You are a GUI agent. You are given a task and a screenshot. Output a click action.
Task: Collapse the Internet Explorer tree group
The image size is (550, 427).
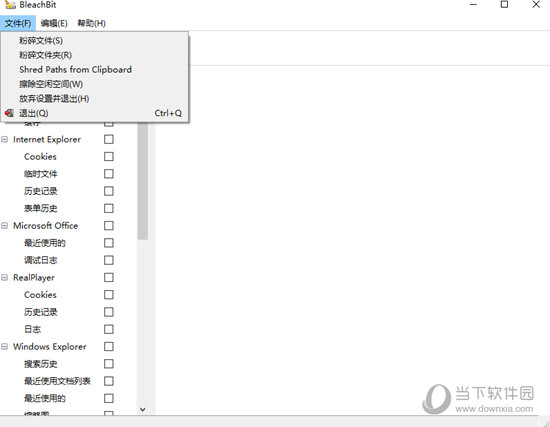click(x=5, y=139)
